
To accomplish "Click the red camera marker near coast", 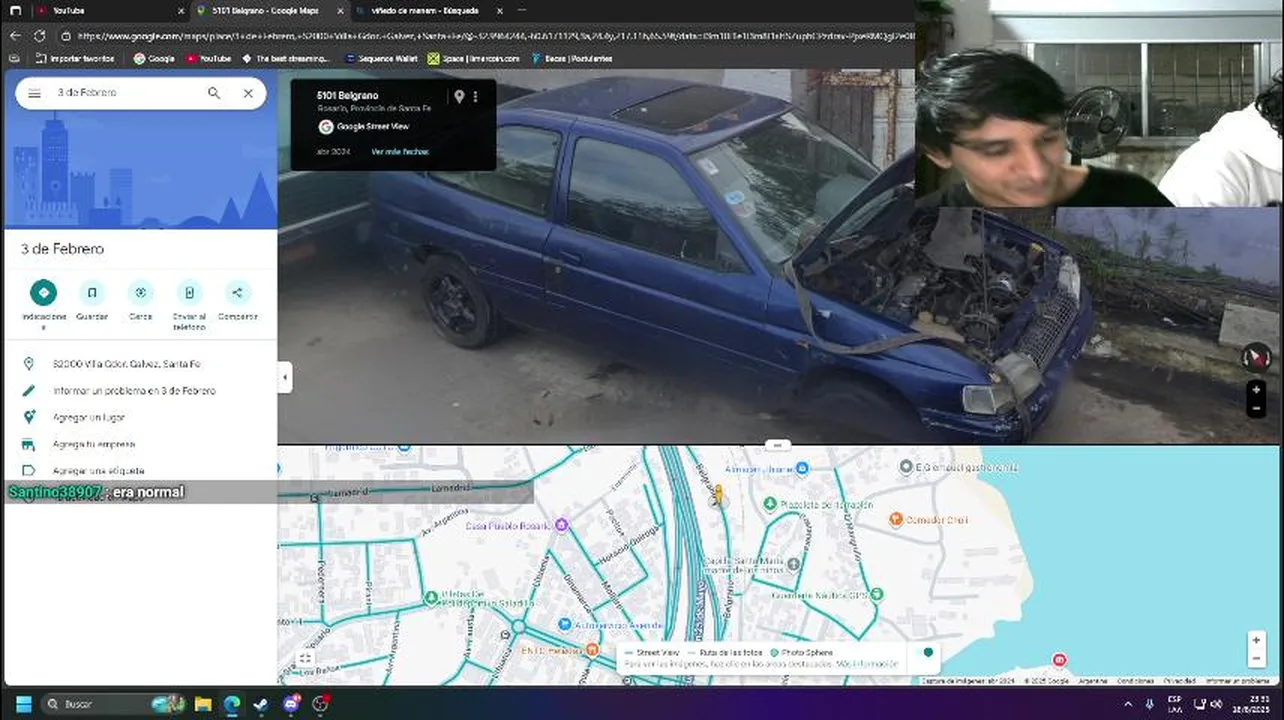I will tap(1059, 659).
